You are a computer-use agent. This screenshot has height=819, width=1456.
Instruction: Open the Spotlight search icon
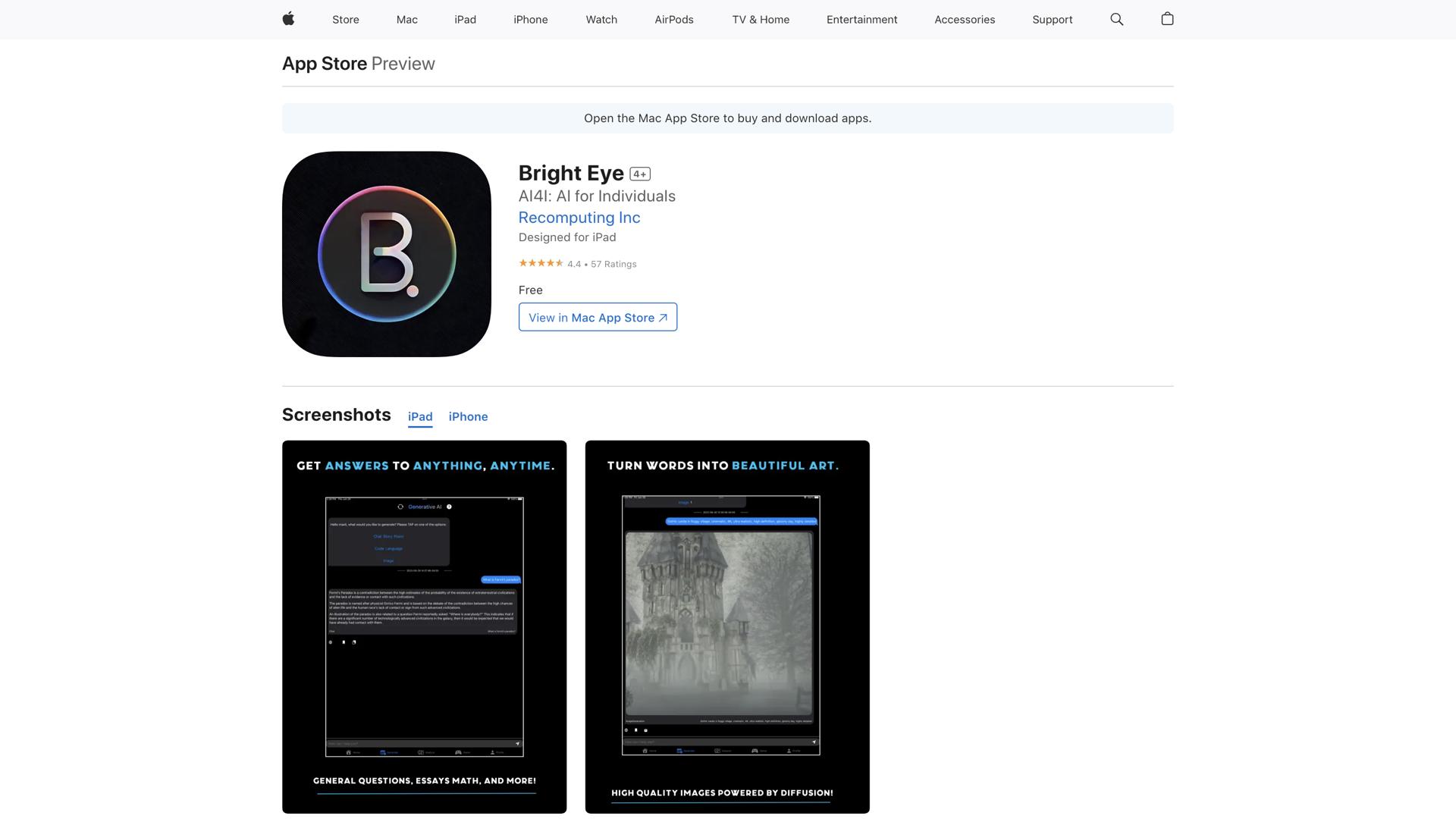1116,19
